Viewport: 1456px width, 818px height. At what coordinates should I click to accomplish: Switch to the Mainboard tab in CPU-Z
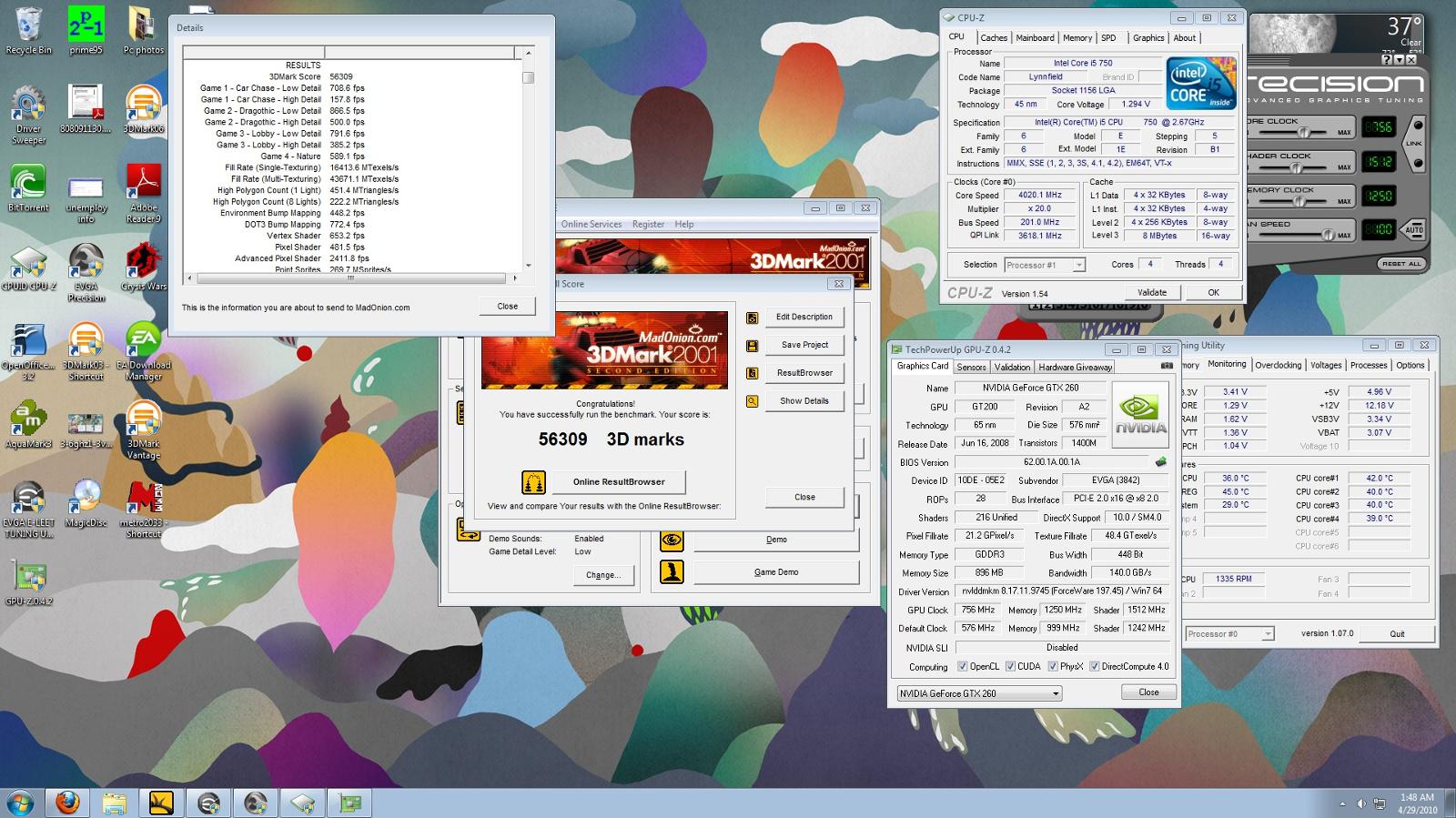click(1035, 38)
